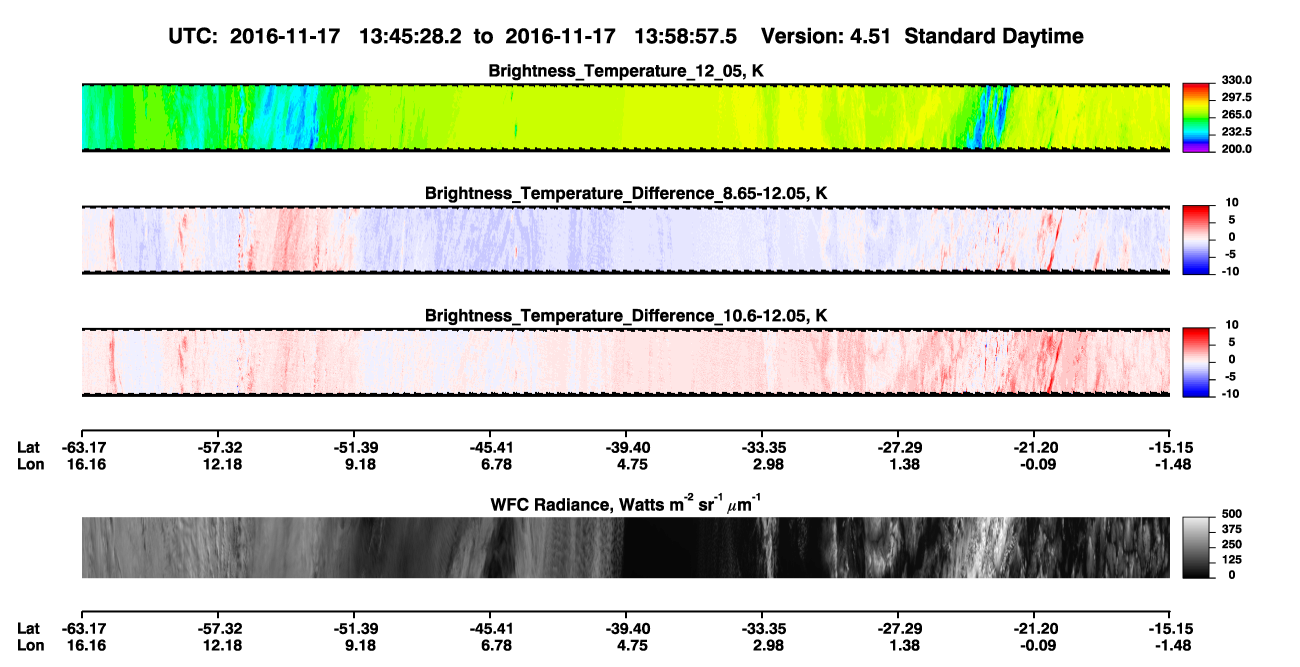Click latitude "-57.32" on axis above WFC title
The width and height of the screenshot is (1300, 667).
tap(221, 447)
